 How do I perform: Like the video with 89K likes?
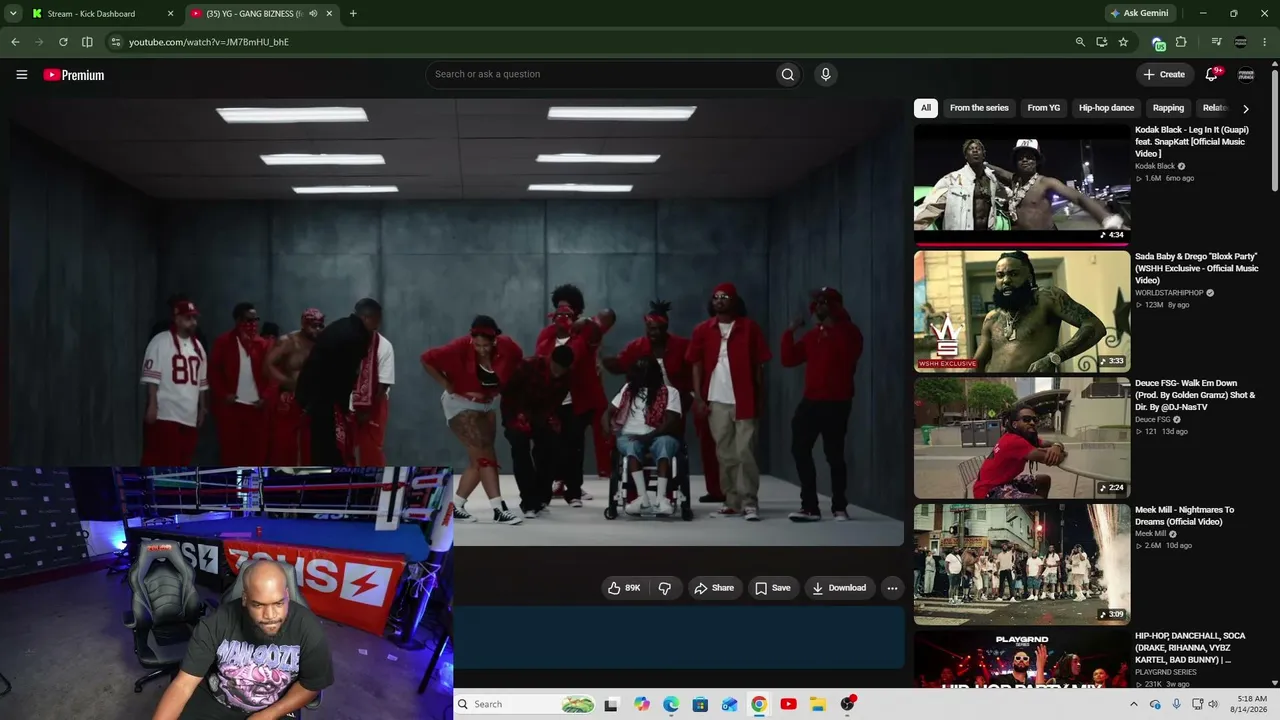coord(624,588)
